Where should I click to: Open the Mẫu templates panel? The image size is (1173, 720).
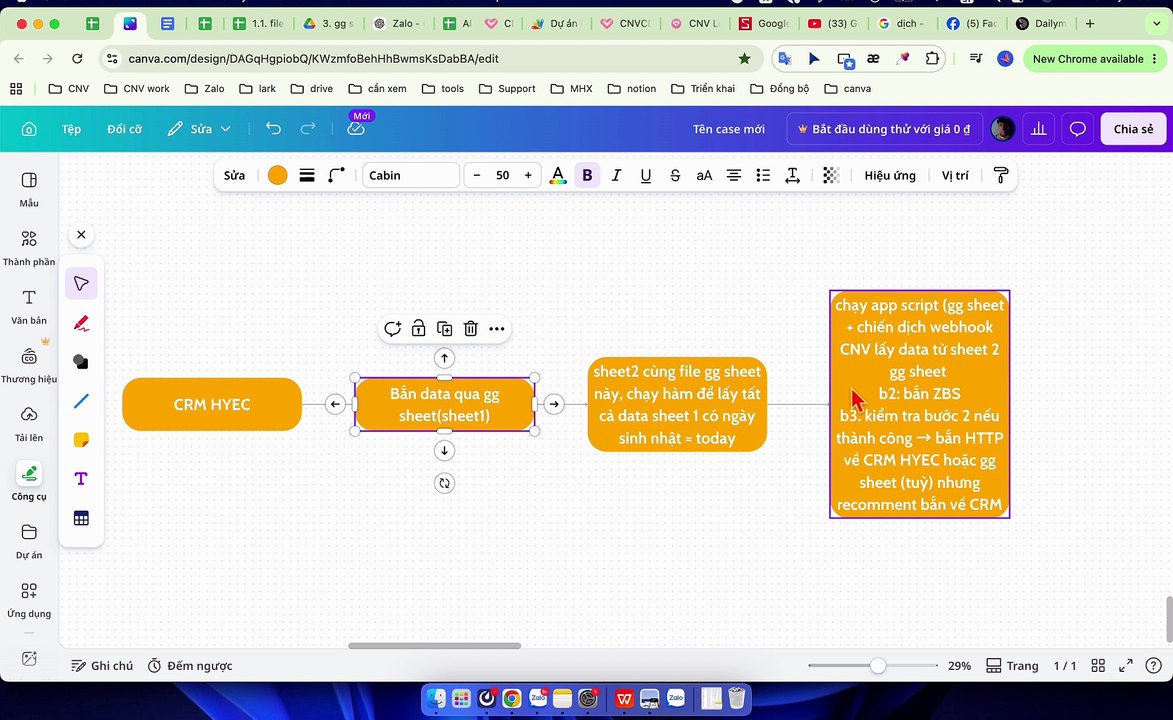click(x=29, y=189)
